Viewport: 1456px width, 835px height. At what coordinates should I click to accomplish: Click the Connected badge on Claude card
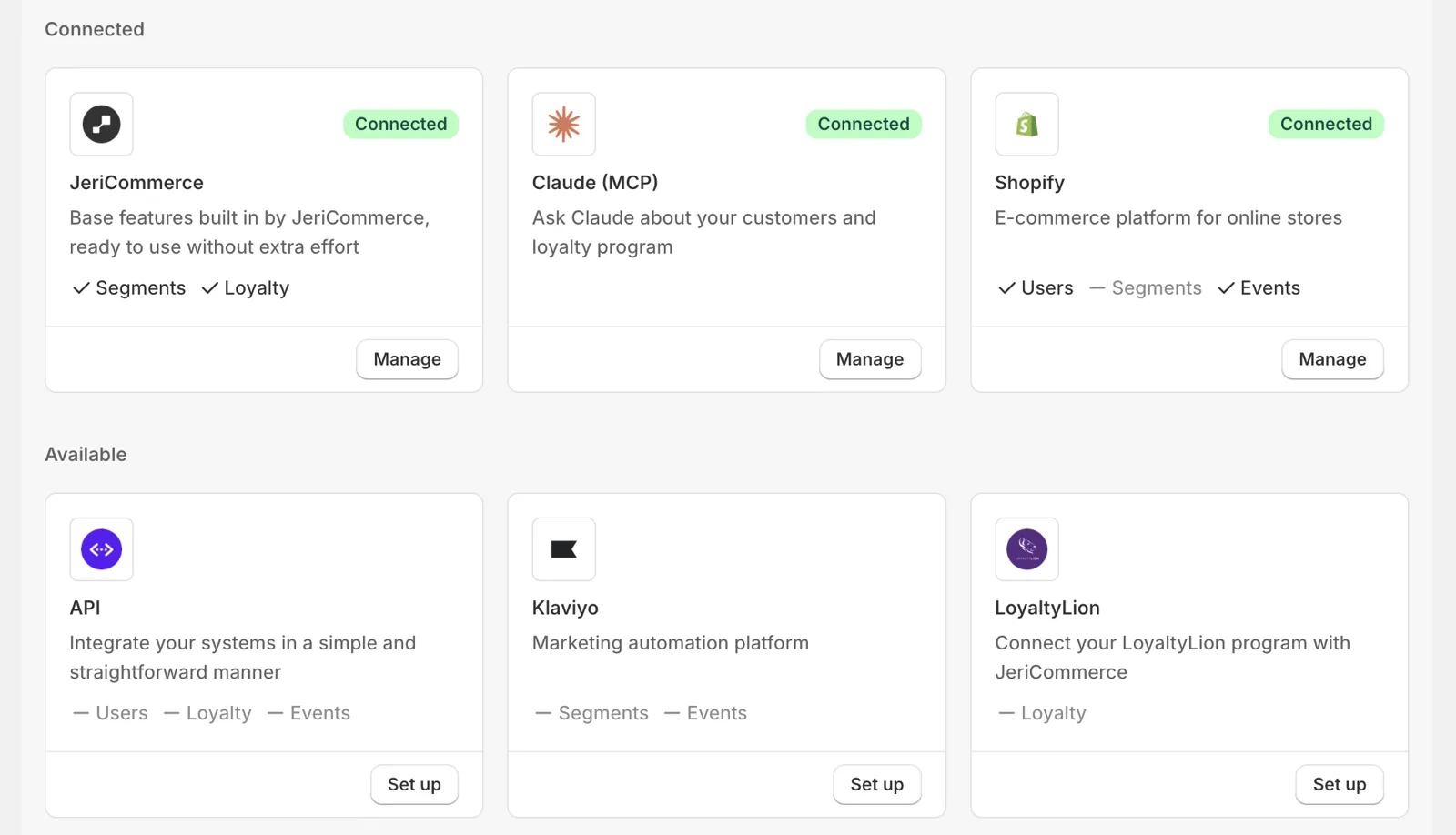864,124
